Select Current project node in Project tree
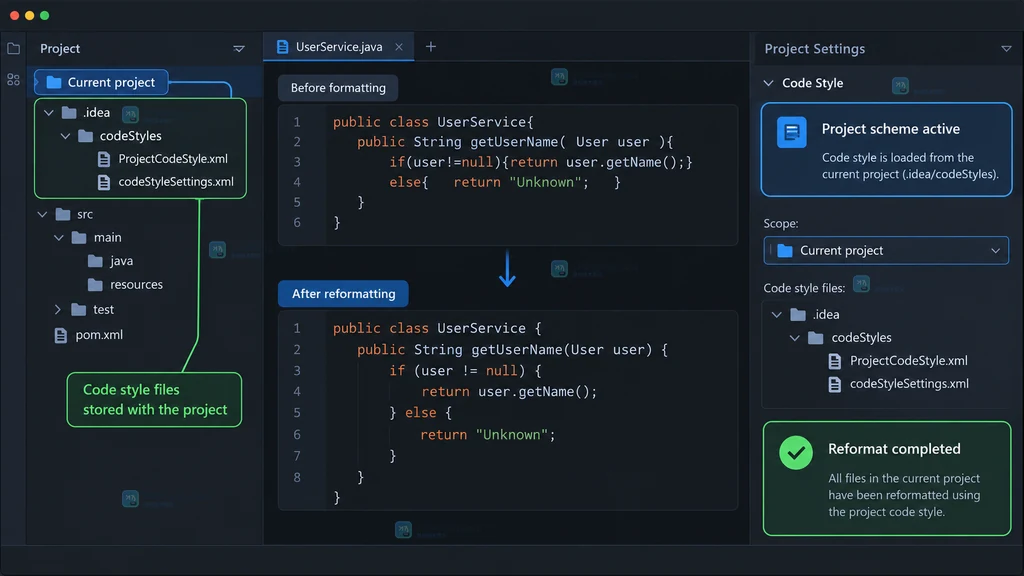Image resolution: width=1024 pixels, height=576 pixels. [x=101, y=82]
